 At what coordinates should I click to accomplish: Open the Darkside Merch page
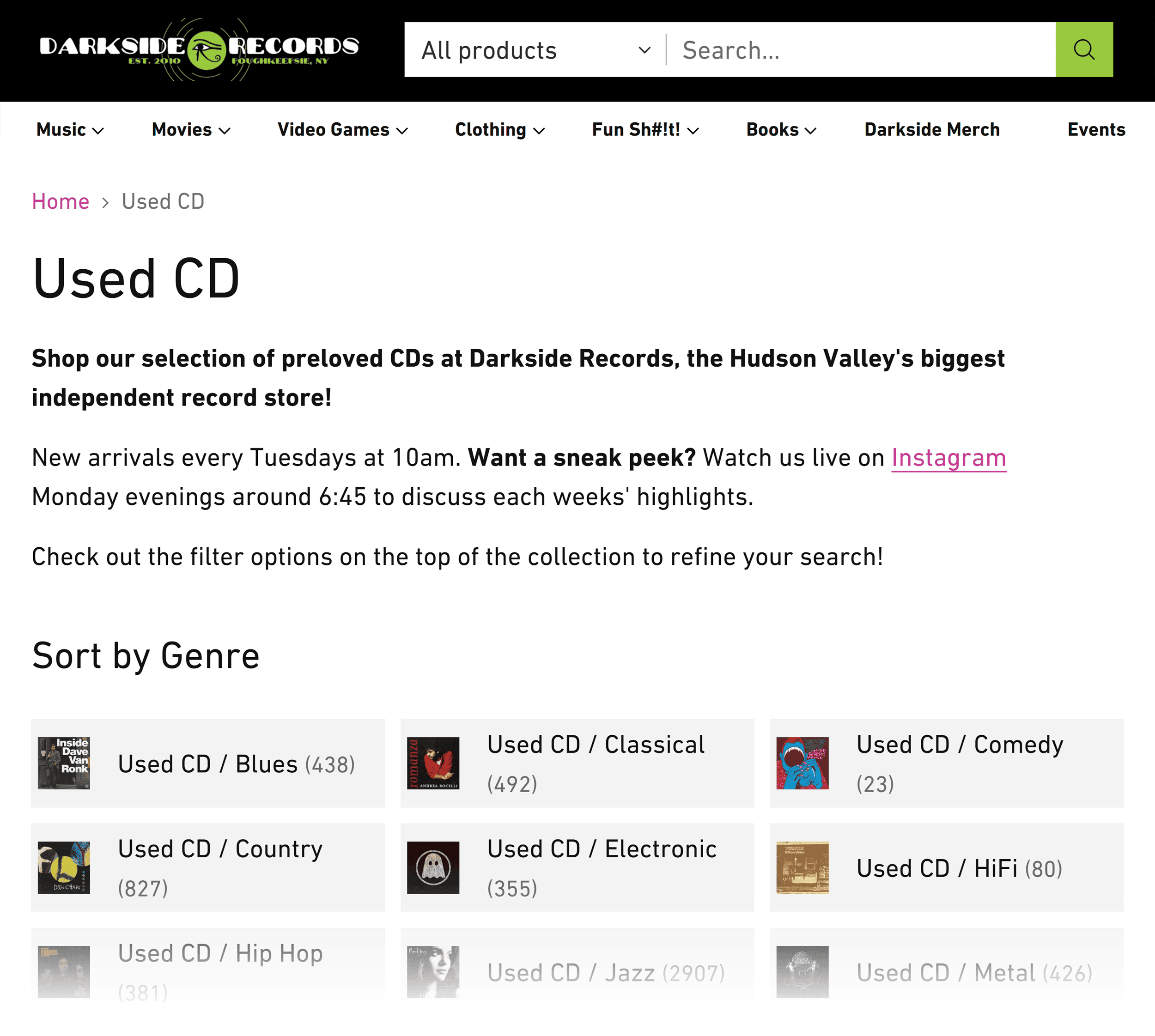click(x=932, y=130)
